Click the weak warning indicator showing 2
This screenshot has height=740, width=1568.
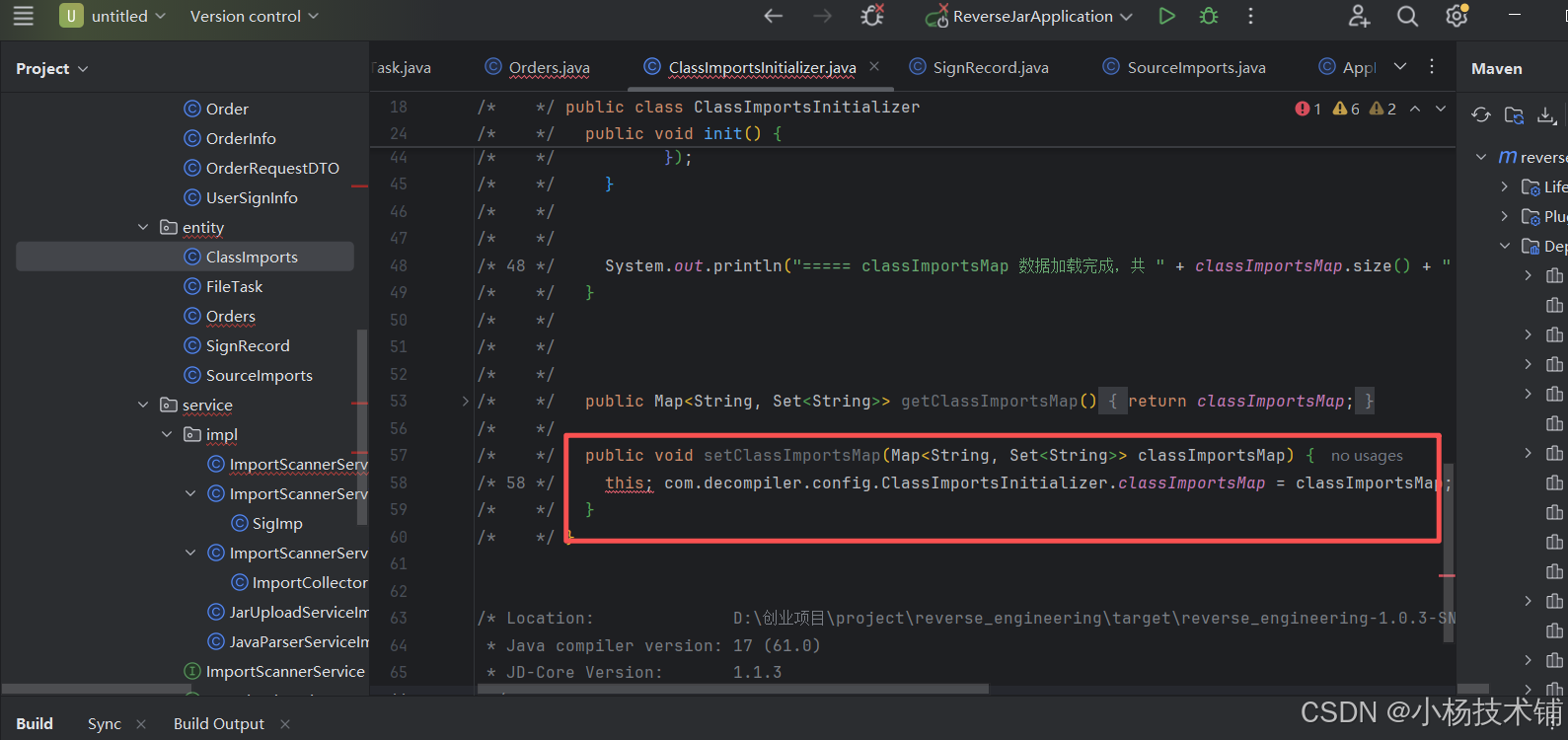pos(1383,109)
